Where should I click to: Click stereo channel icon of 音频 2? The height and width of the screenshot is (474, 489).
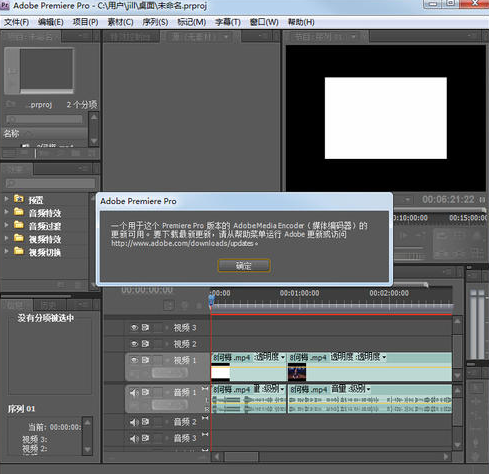click(x=205, y=418)
